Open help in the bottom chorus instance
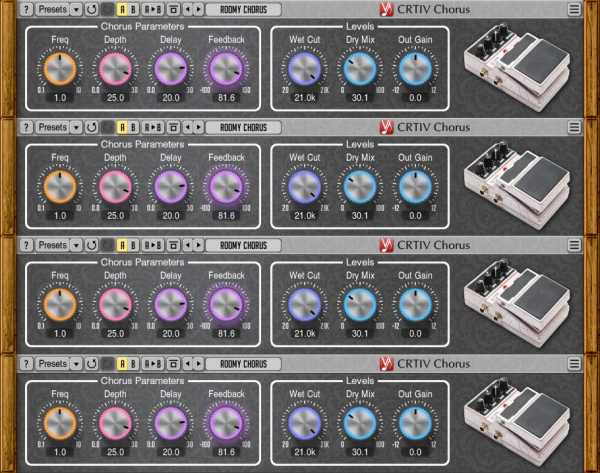The image size is (600, 473). [26, 364]
